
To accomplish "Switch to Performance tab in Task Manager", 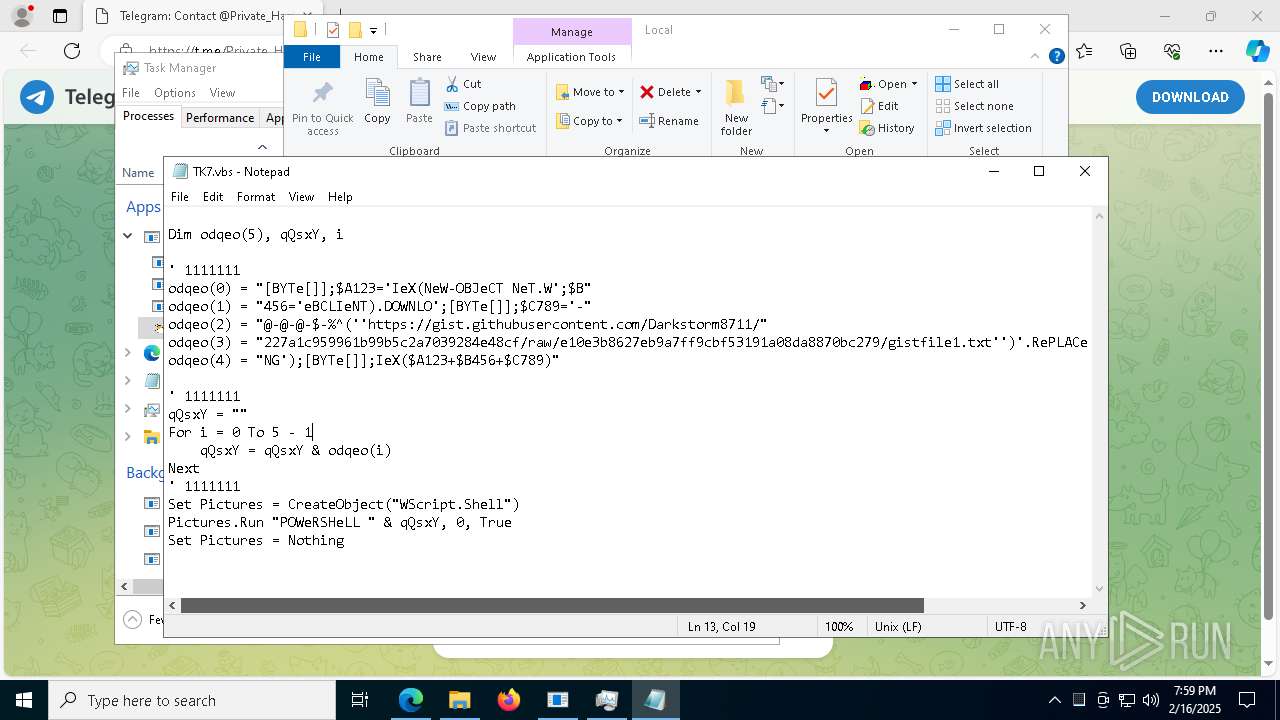I will click(220, 117).
